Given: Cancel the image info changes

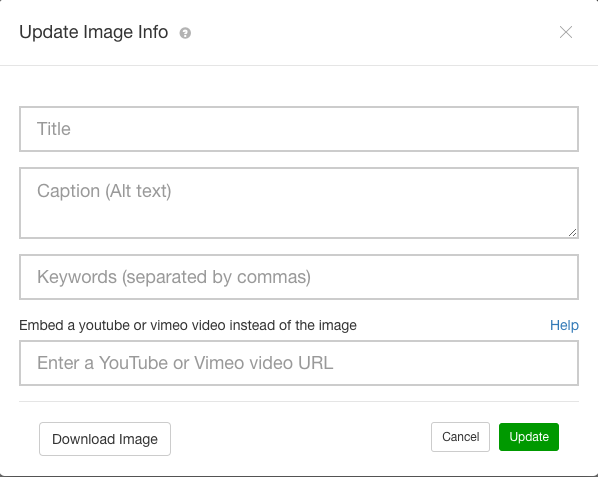Looking at the screenshot, I should point(460,437).
